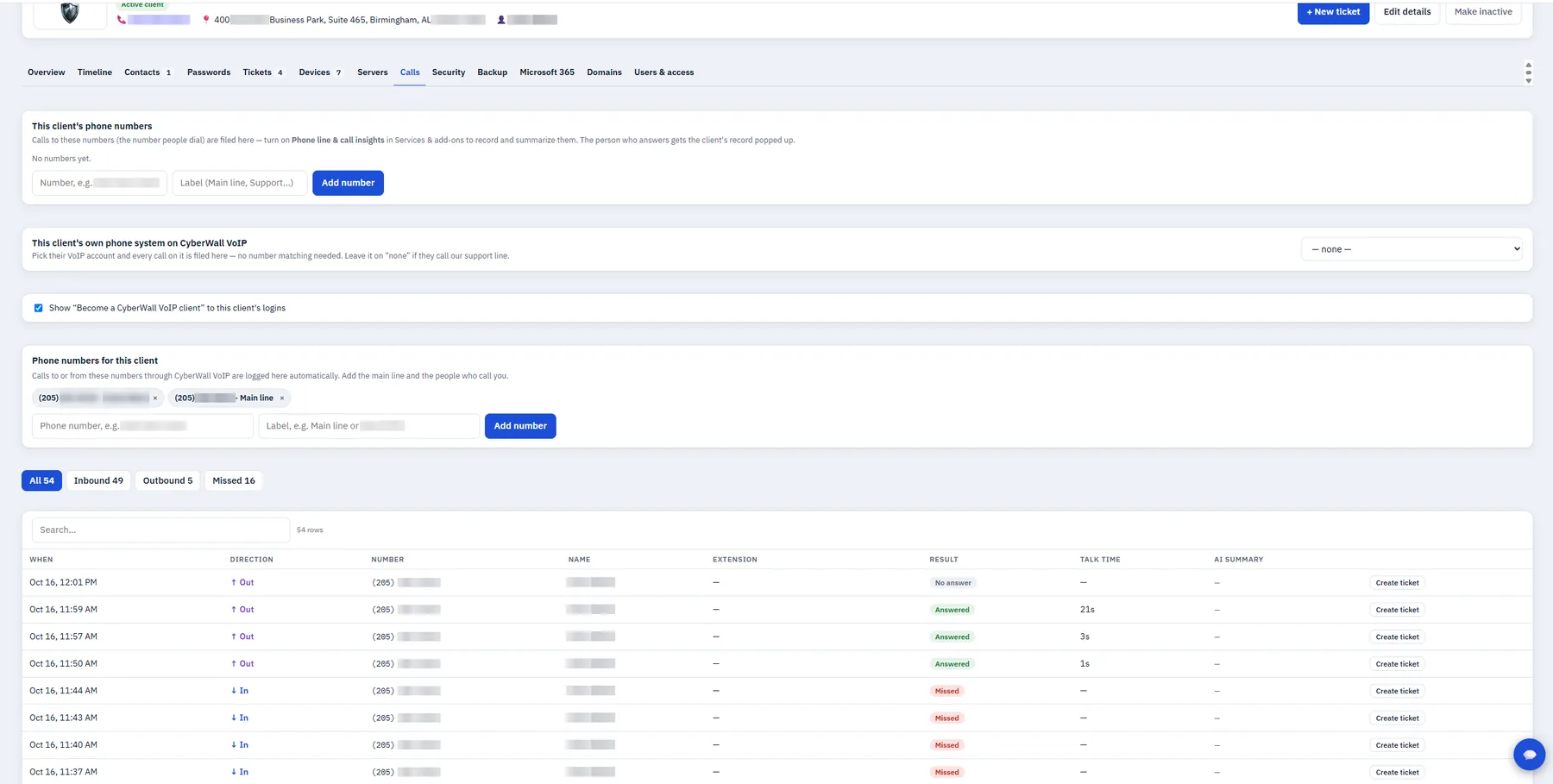Create ticket for Oct 16, 11:37 AM call

(1397, 773)
